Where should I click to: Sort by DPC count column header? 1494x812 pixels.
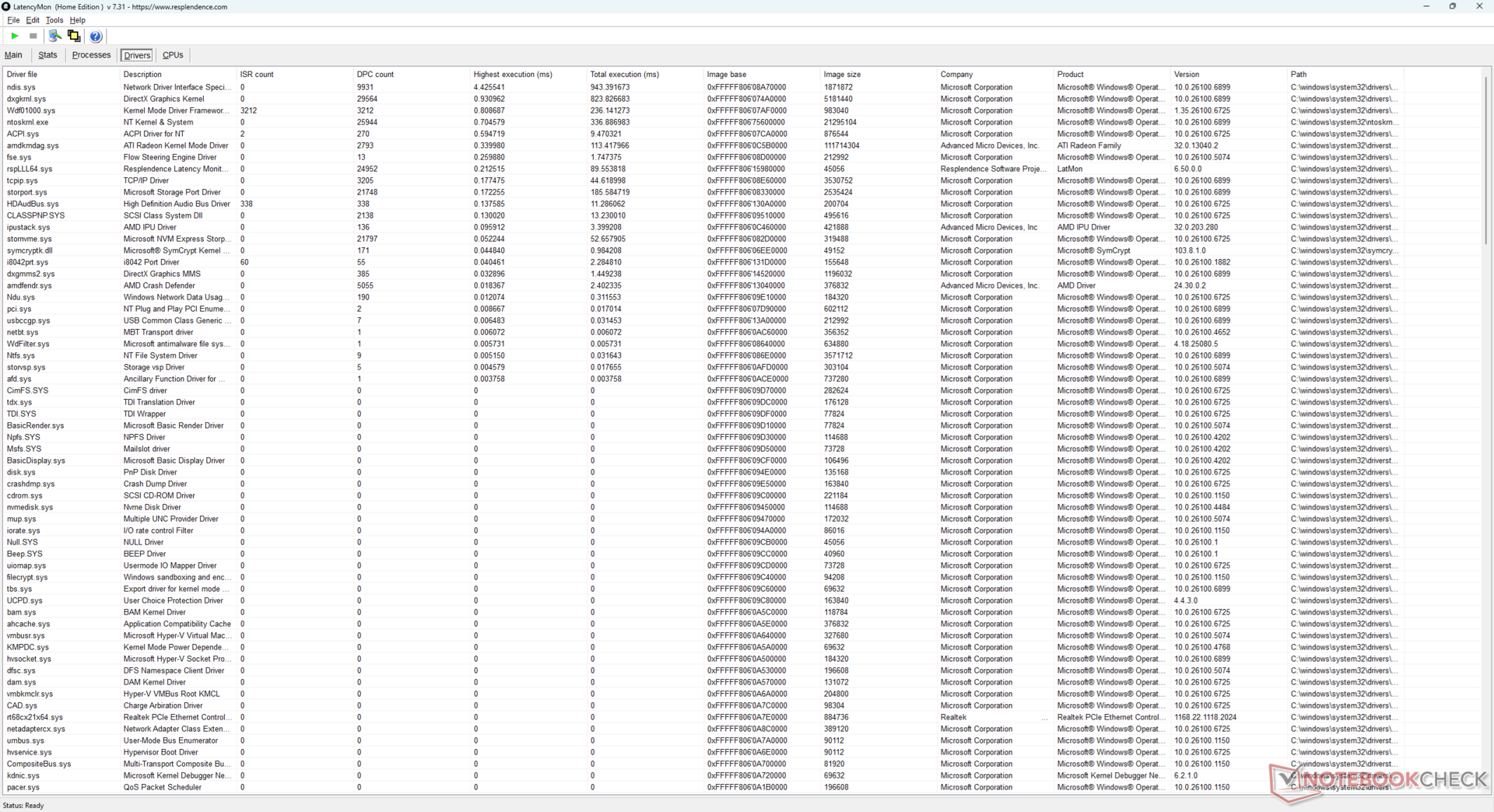pos(375,75)
